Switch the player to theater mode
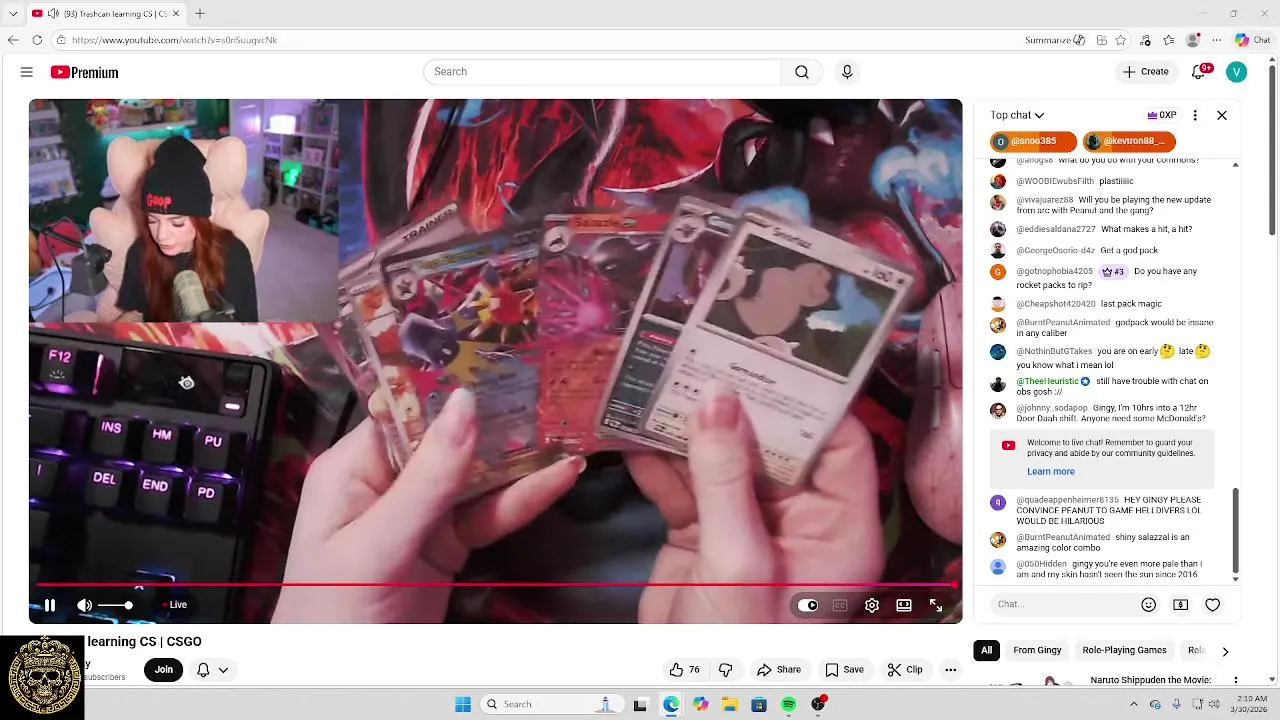This screenshot has width=1280, height=720. tap(904, 605)
